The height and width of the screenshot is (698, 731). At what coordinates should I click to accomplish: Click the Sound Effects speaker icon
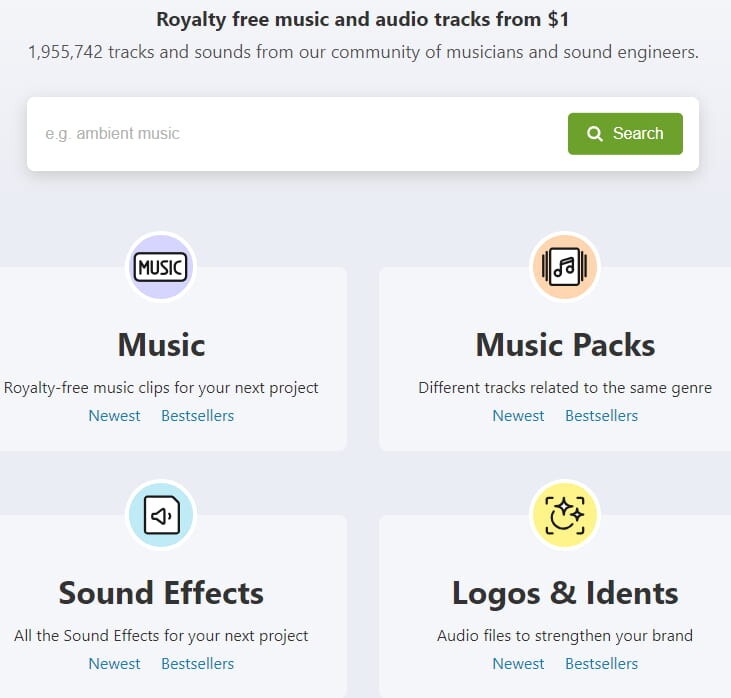161,515
